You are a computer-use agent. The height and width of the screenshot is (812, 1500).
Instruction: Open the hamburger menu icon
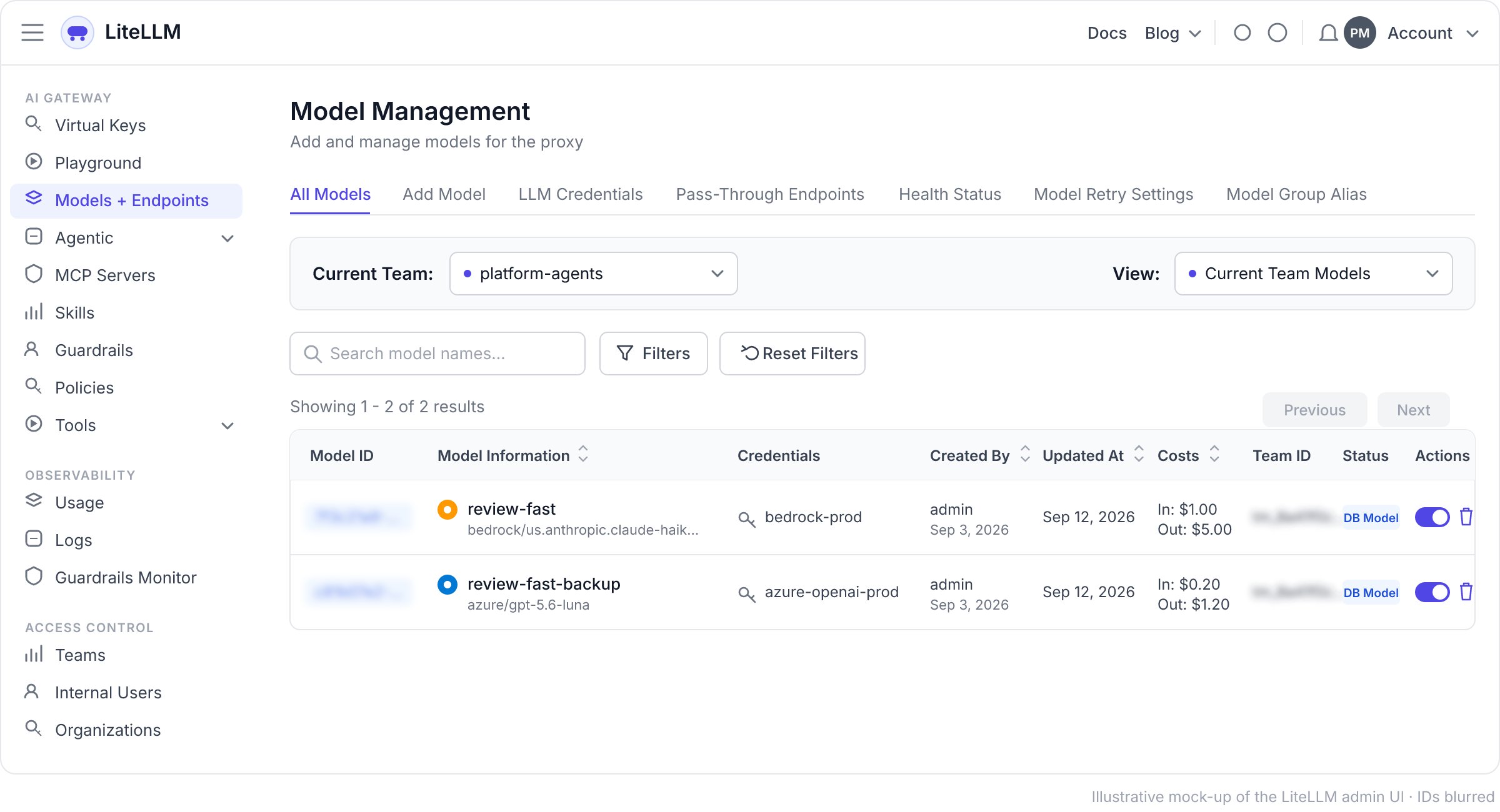tap(32, 32)
